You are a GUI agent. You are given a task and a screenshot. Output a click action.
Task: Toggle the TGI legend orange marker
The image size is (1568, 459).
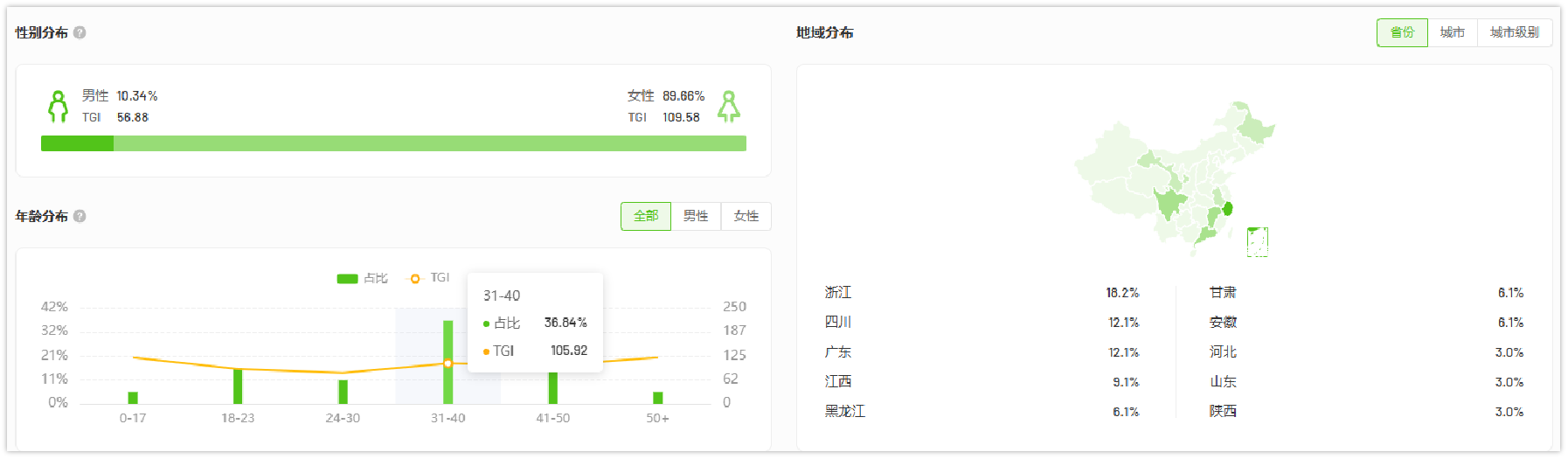click(x=414, y=278)
